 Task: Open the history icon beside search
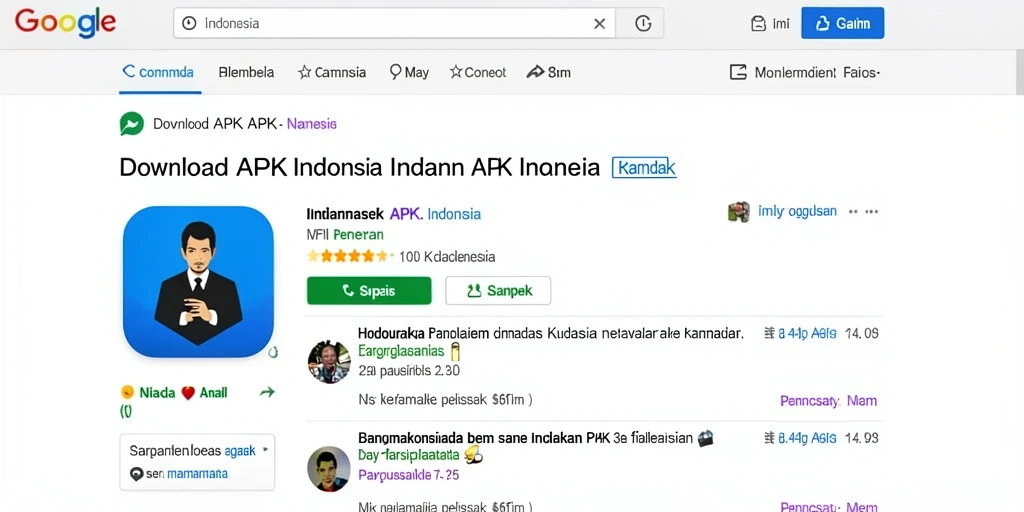pyautogui.click(x=643, y=24)
